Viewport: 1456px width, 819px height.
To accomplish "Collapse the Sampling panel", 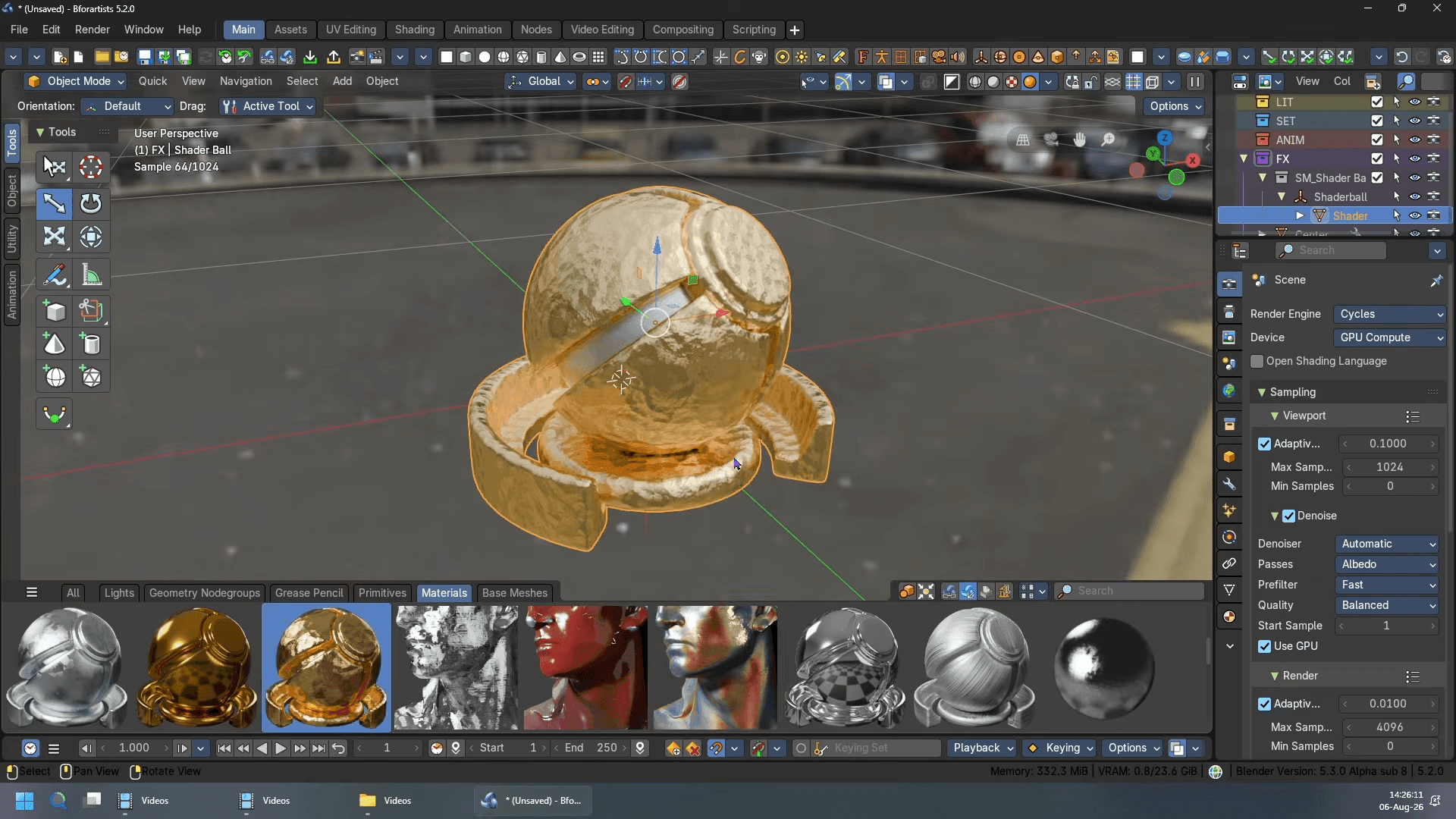I will [1262, 392].
